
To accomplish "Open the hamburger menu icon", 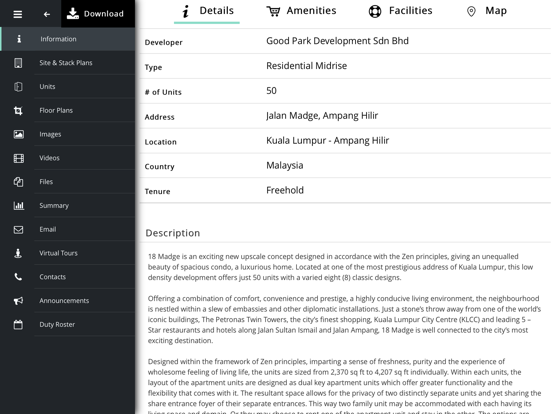I will pyautogui.click(x=18, y=14).
